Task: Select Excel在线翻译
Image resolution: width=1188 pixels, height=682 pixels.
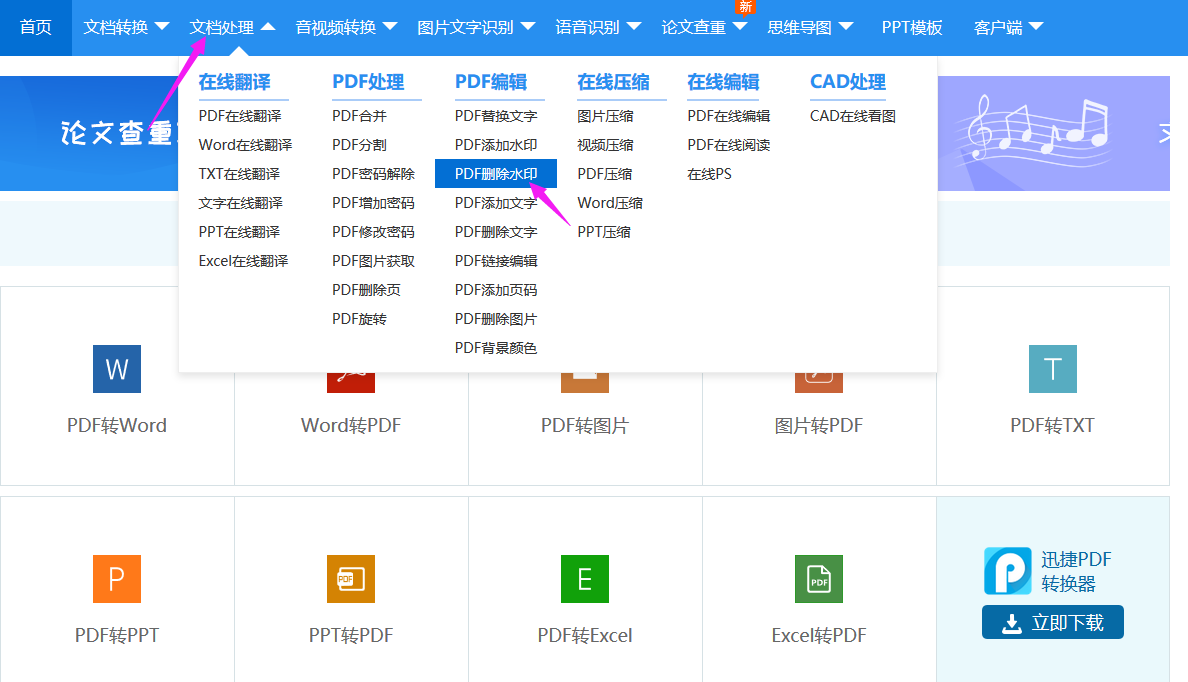Action: click(x=243, y=261)
